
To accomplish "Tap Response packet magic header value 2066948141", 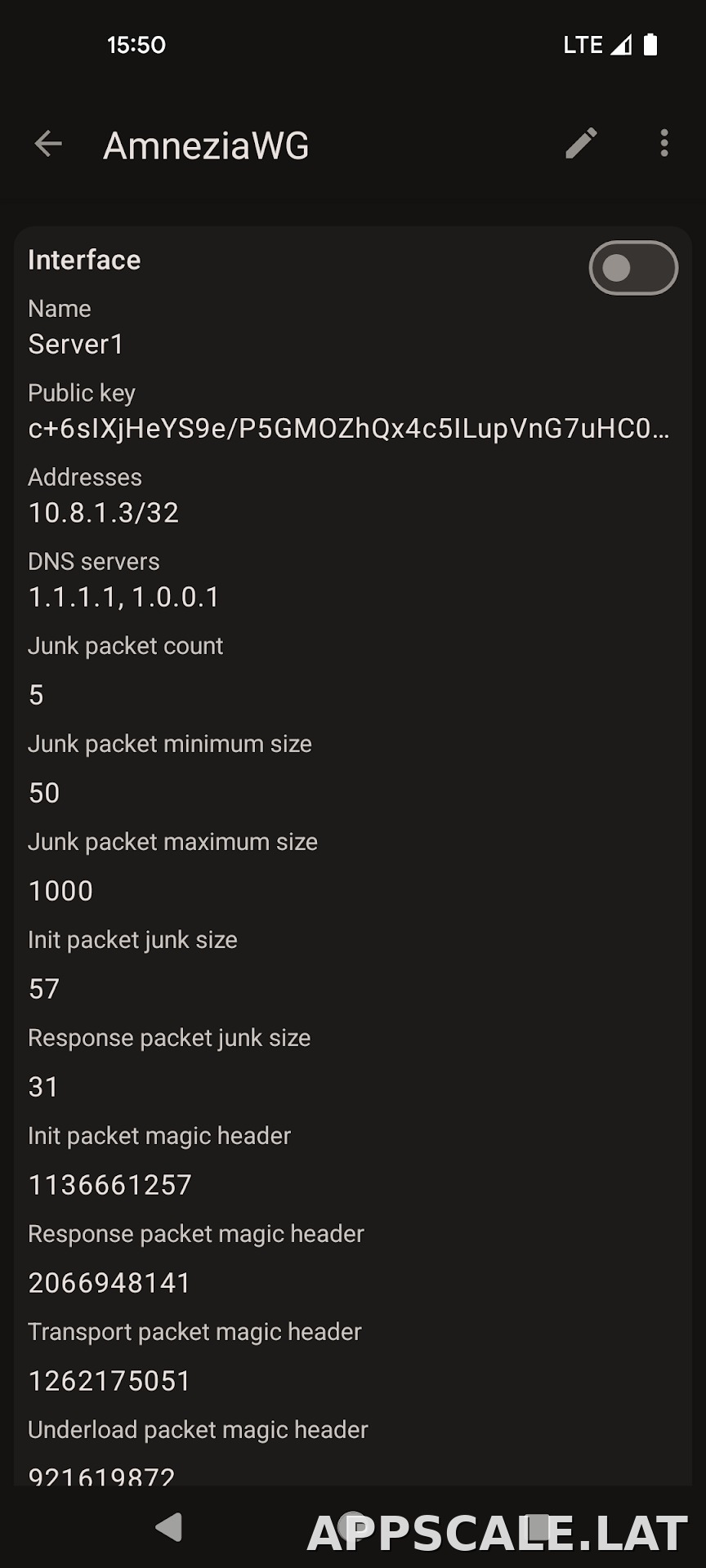I will point(109,1283).
